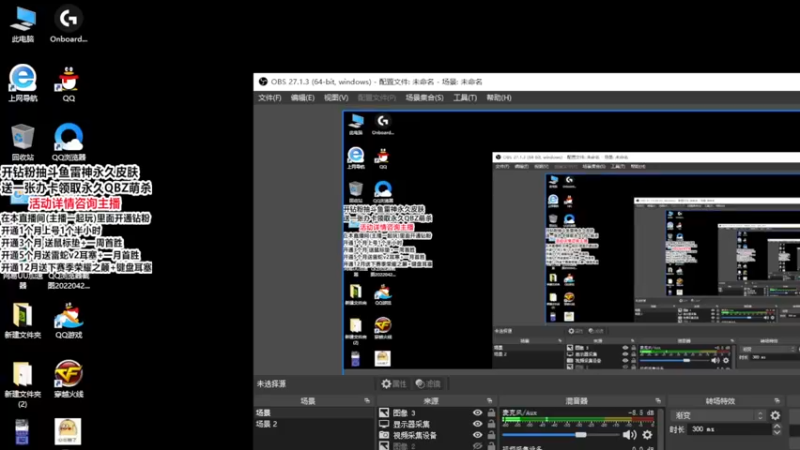800x450 pixels.
Task: Click the 滤镜 filters button
Action: [x=428, y=384]
